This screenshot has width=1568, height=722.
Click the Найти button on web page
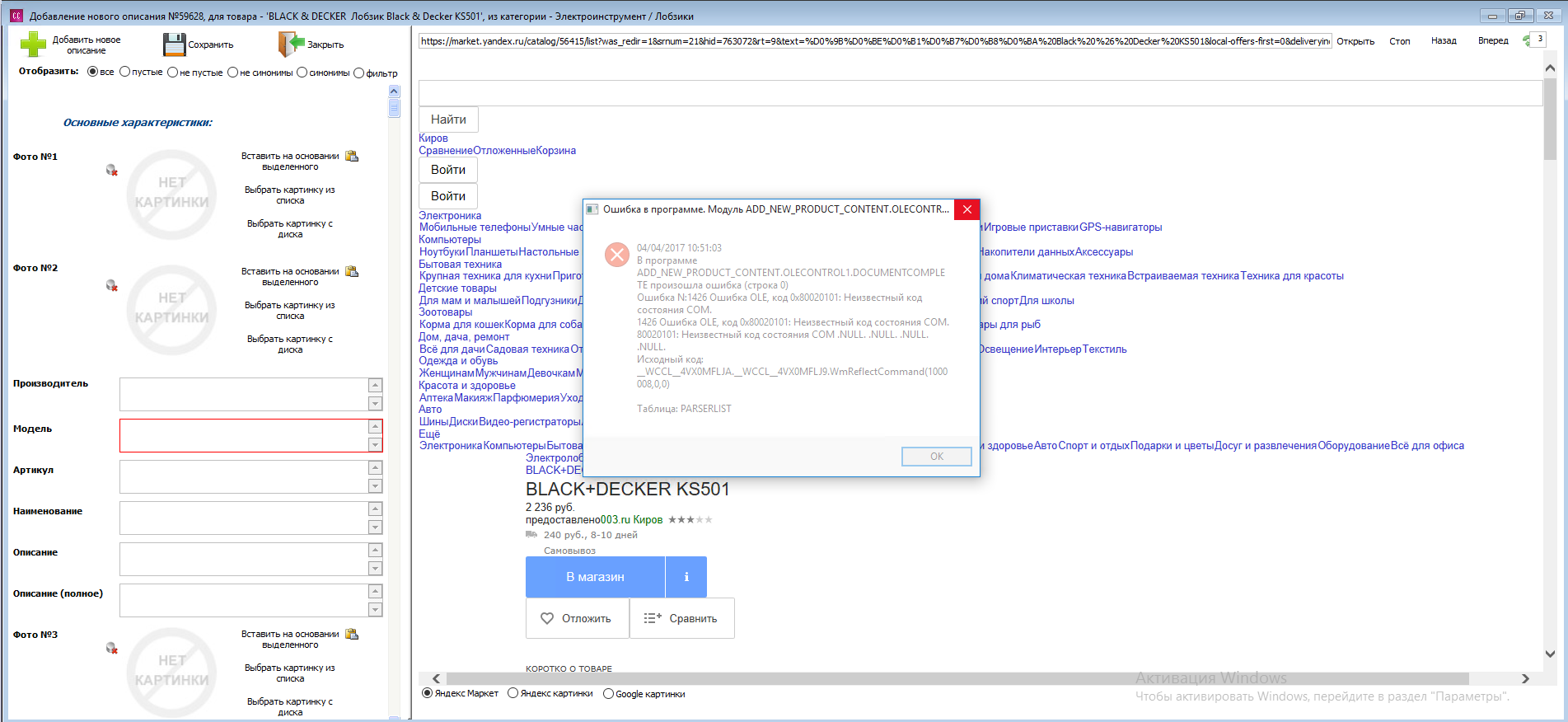click(448, 120)
